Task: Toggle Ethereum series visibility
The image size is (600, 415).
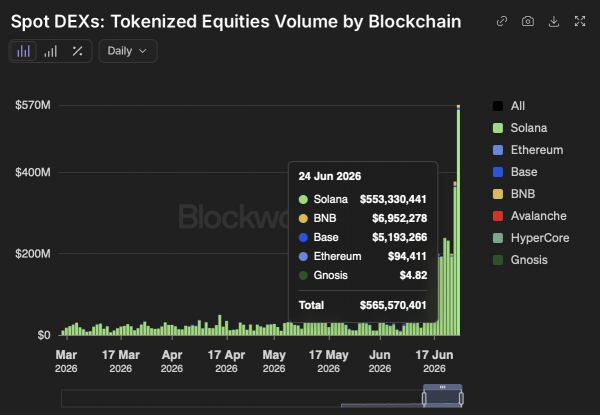Action: 528,150
